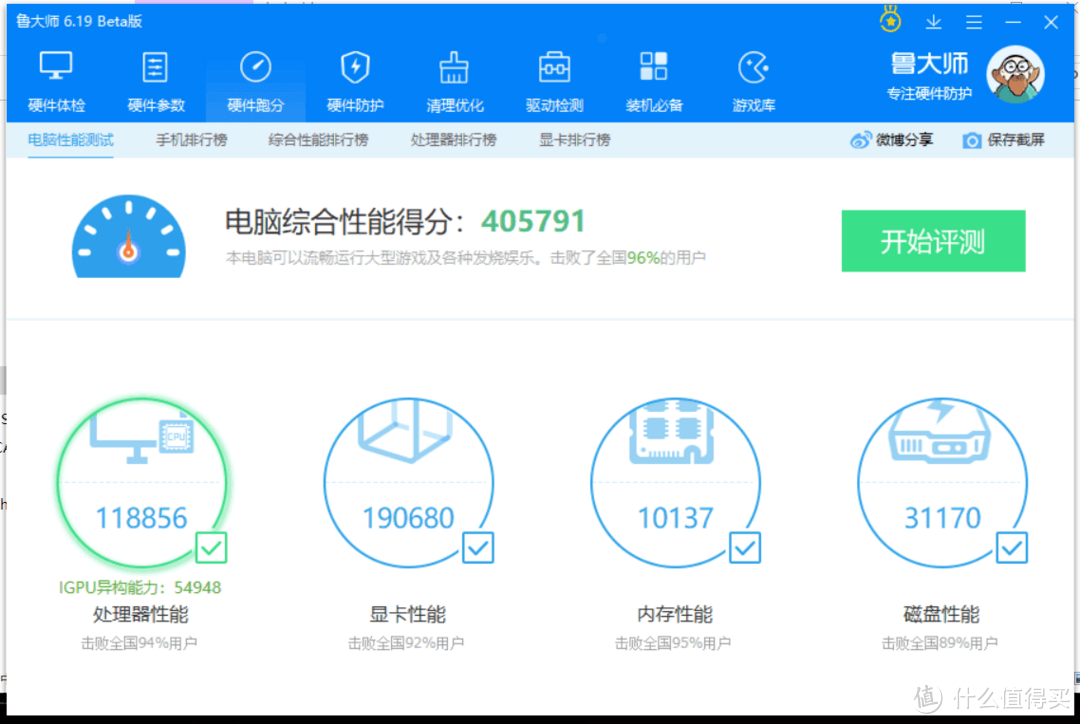
Task: Click overall score 405791
Action: coord(533,222)
